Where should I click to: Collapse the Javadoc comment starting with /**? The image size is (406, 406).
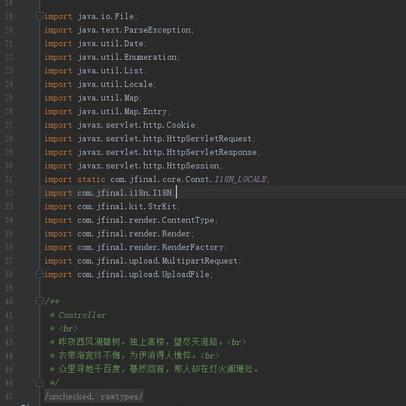pyautogui.click(x=39, y=301)
